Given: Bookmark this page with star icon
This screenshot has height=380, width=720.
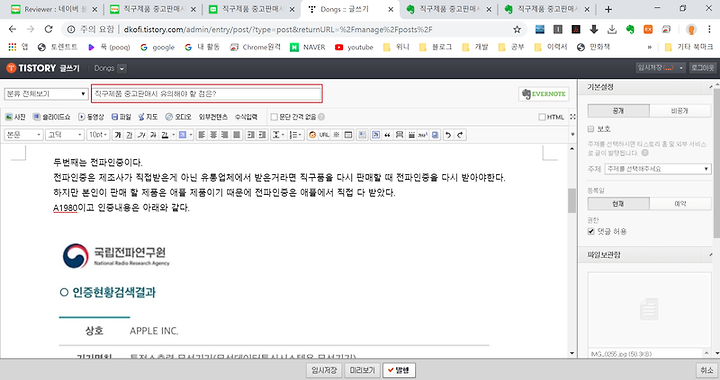Looking at the screenshot, I should click(x=517, y=29).
